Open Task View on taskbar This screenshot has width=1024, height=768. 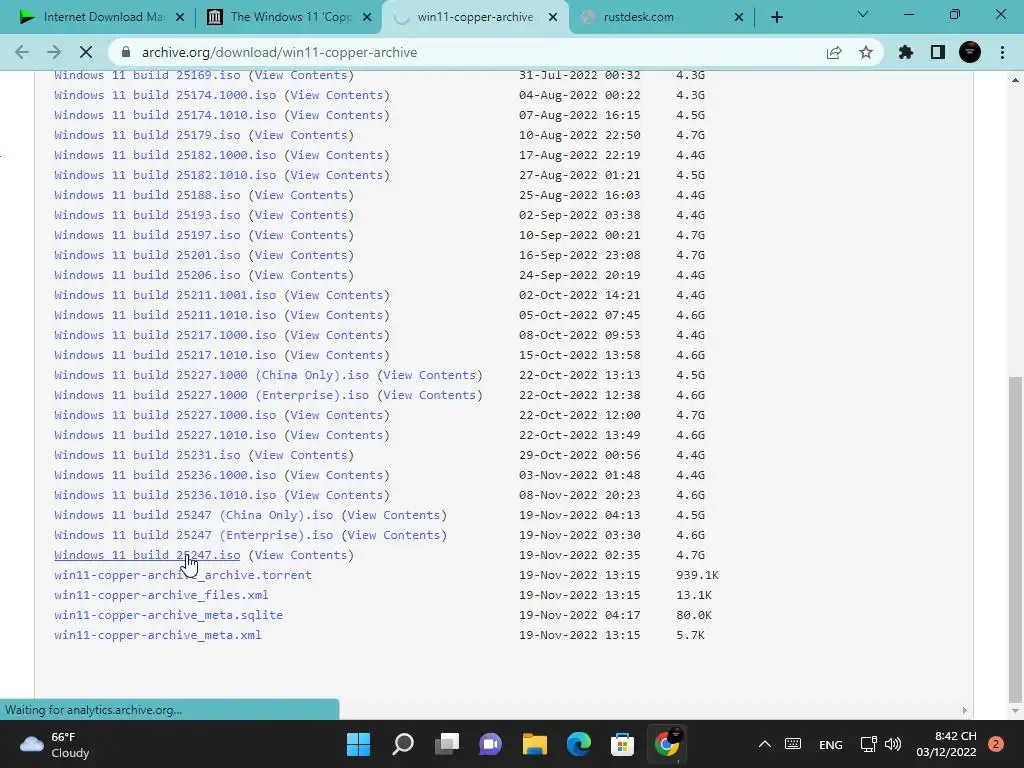[x=447, y=744]
